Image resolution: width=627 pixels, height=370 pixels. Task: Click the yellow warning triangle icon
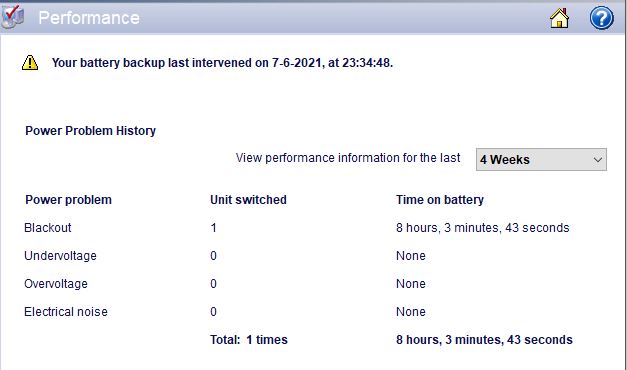[30, 63]
